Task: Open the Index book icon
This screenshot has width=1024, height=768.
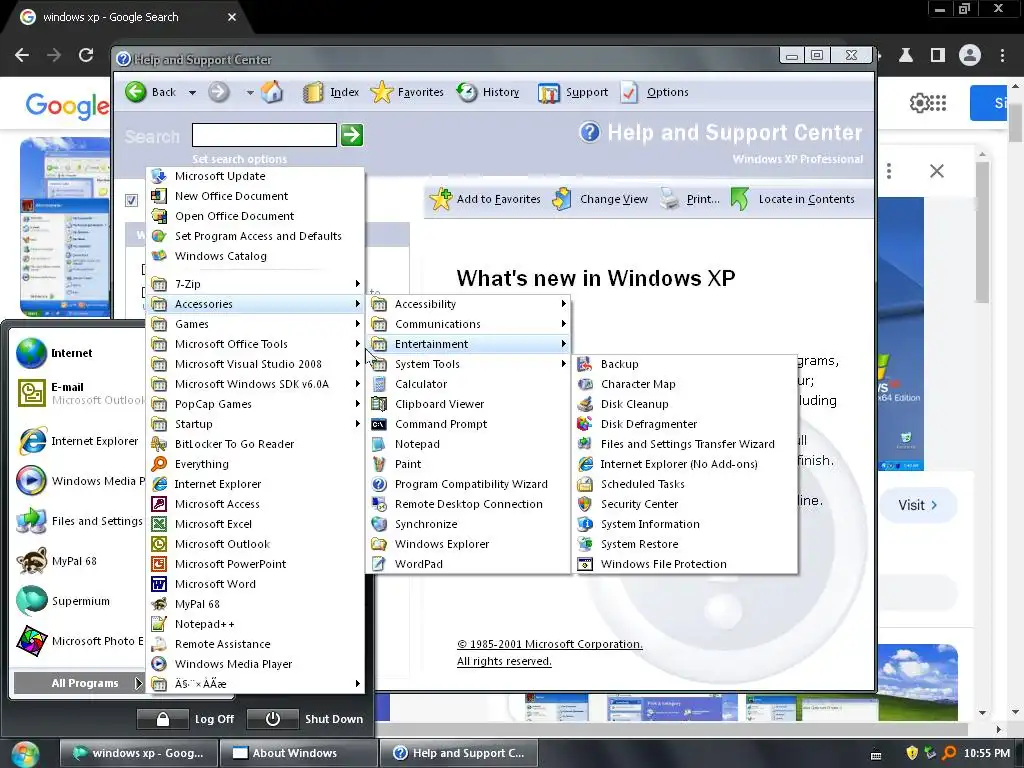Action: click(313, 92)
